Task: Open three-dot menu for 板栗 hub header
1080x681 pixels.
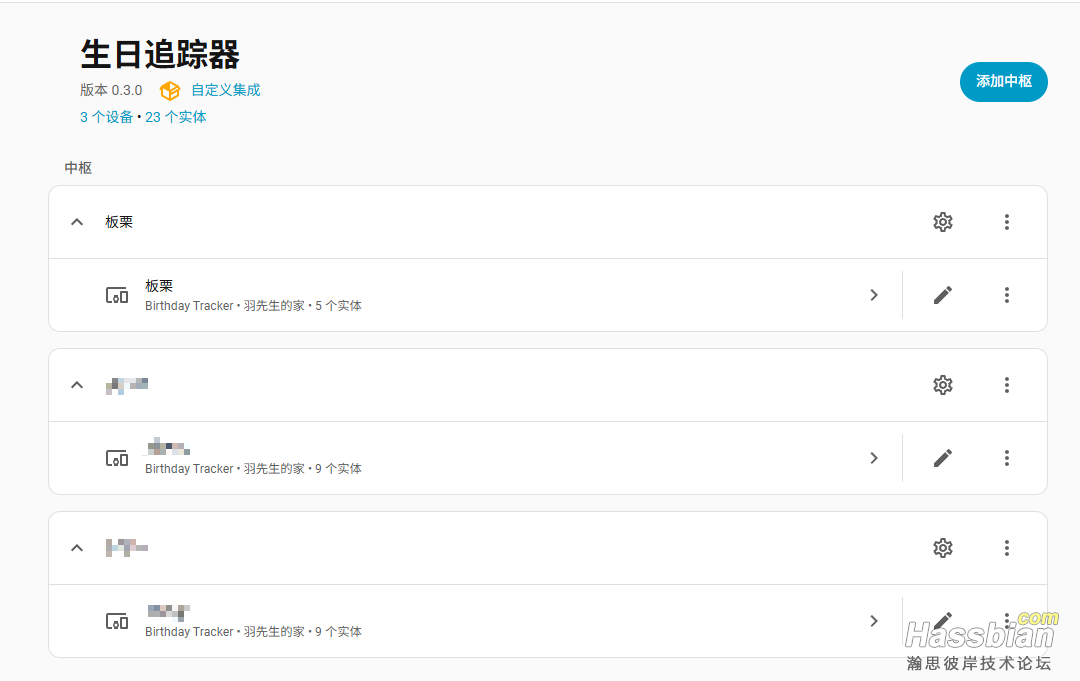Action: 1006,222
